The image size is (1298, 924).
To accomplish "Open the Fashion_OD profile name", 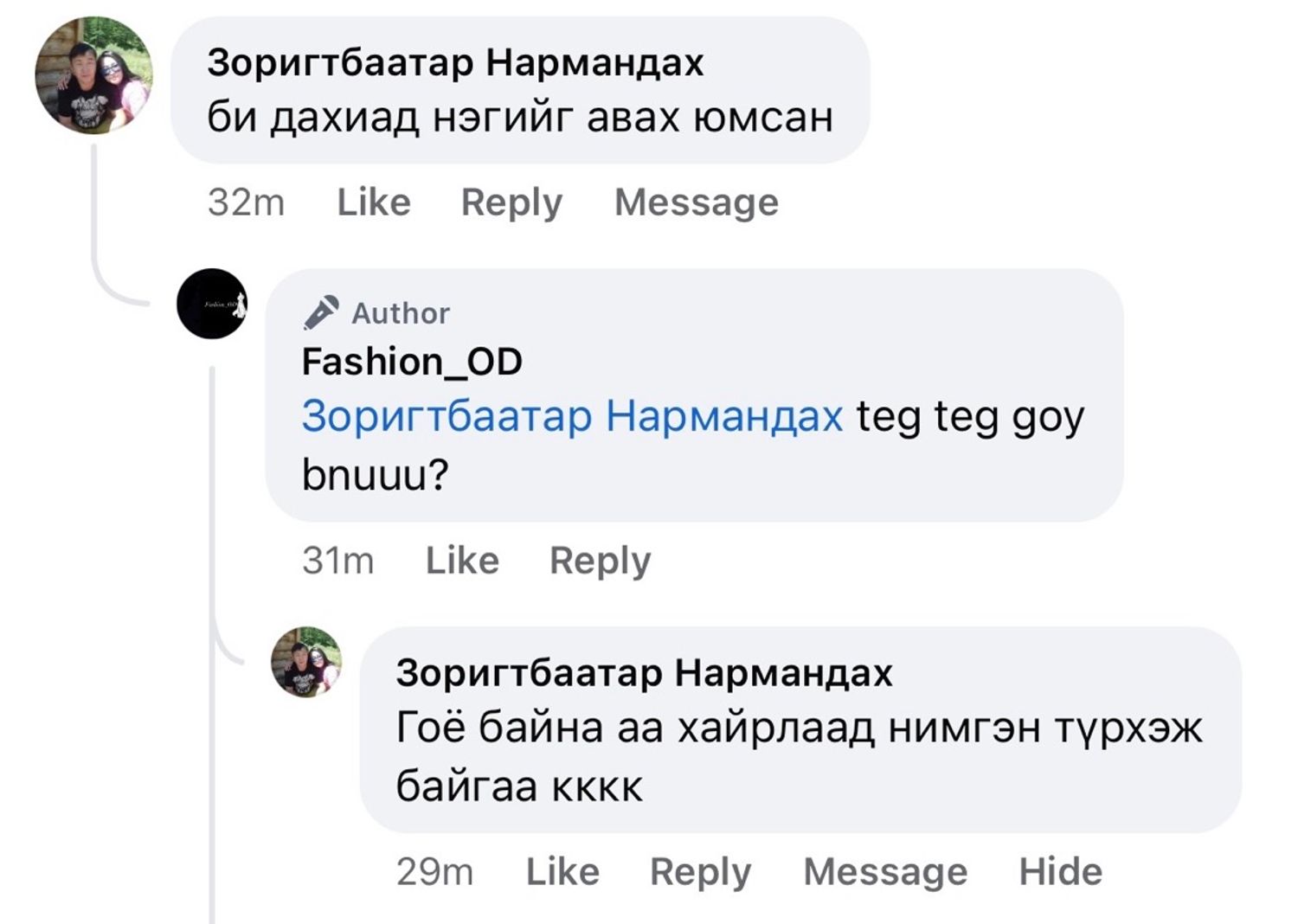I will coord(412,362).
